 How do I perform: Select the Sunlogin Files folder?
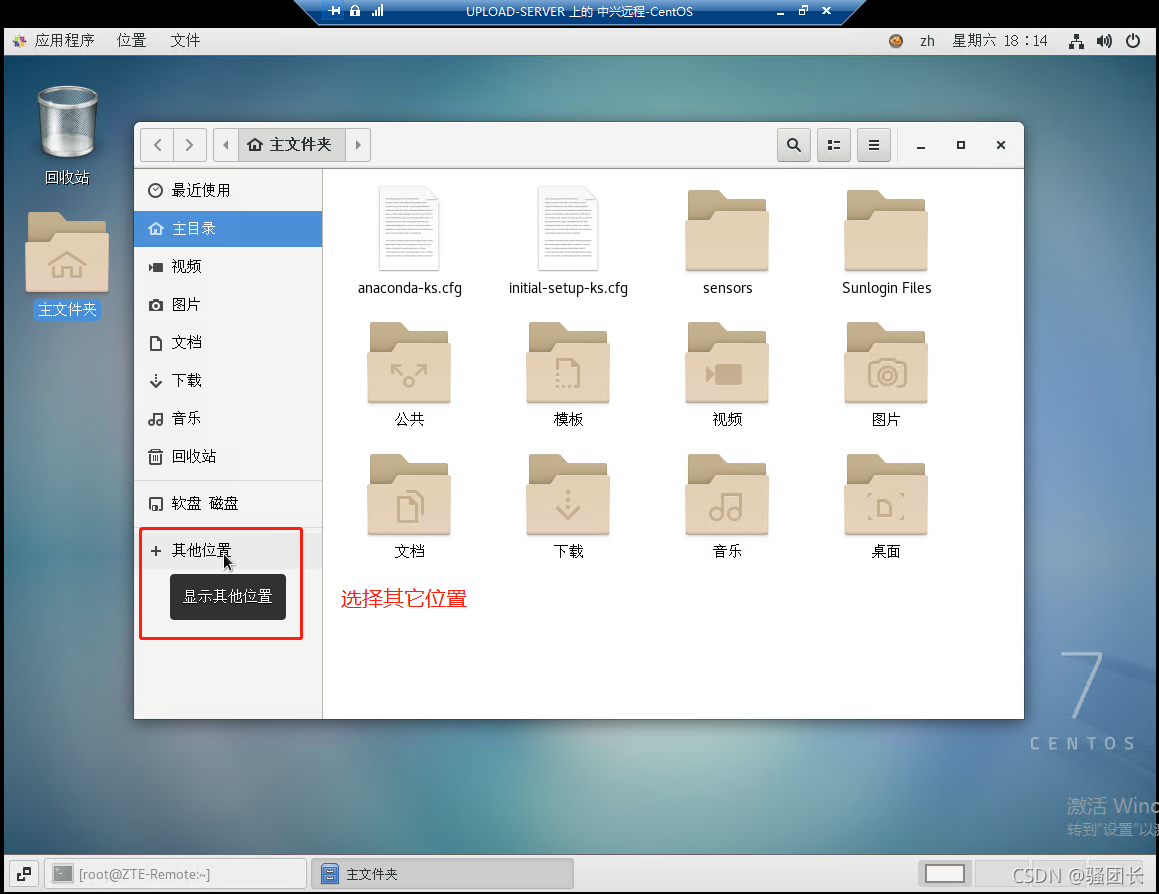(886, 230)
